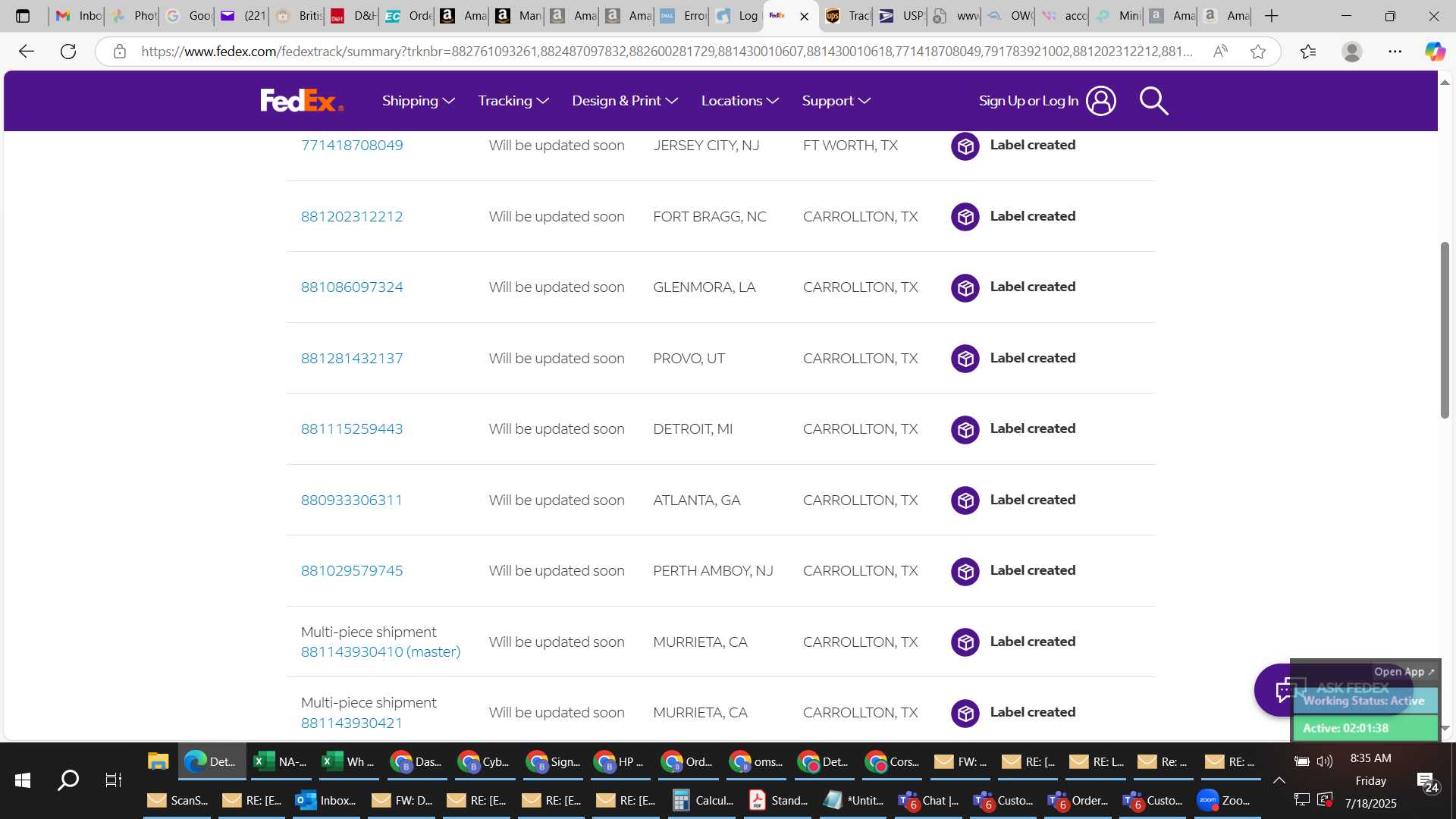Switch to the Google tab
The height and width of the screenshot is (819, 1456).
click(x=188, y=16)
